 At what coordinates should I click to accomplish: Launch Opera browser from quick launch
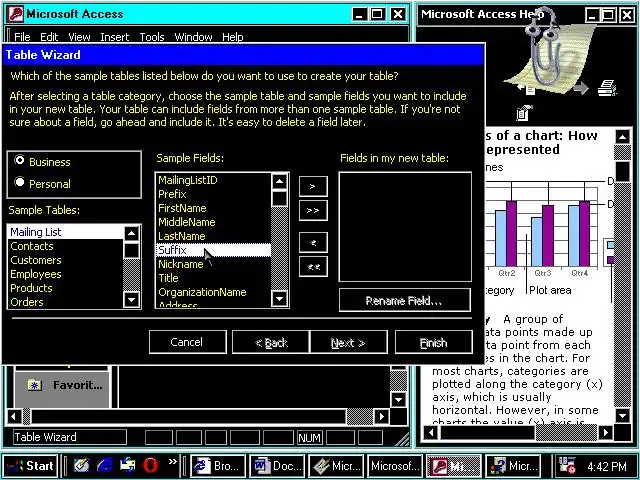pyautogui.click(x=151, y=465)
